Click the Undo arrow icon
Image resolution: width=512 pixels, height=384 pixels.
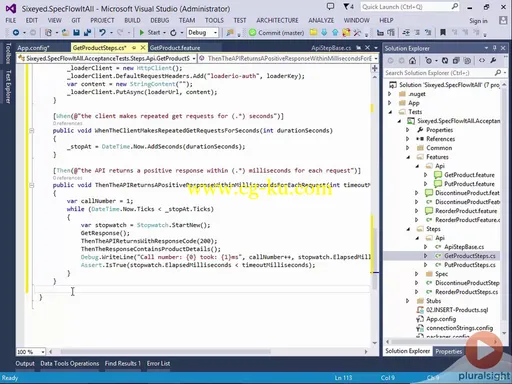pyautogui.click(x=102, y=33)
